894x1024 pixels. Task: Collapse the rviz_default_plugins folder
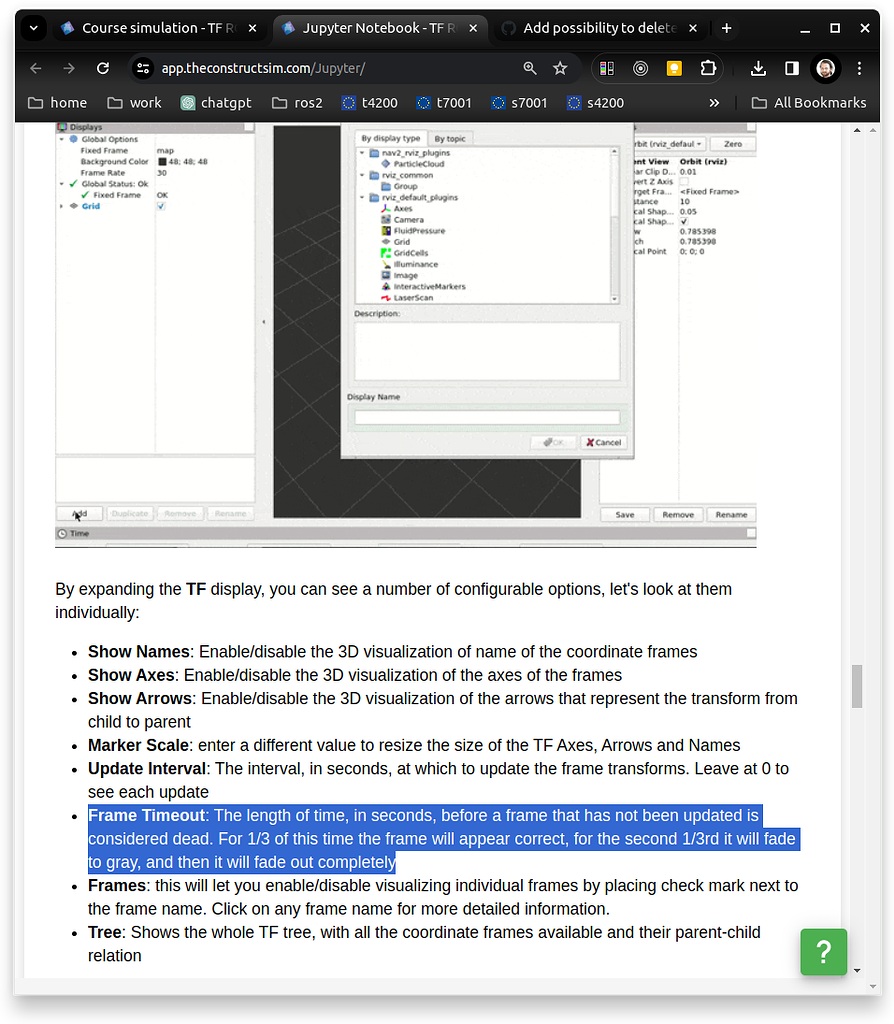tap(361, 197)
